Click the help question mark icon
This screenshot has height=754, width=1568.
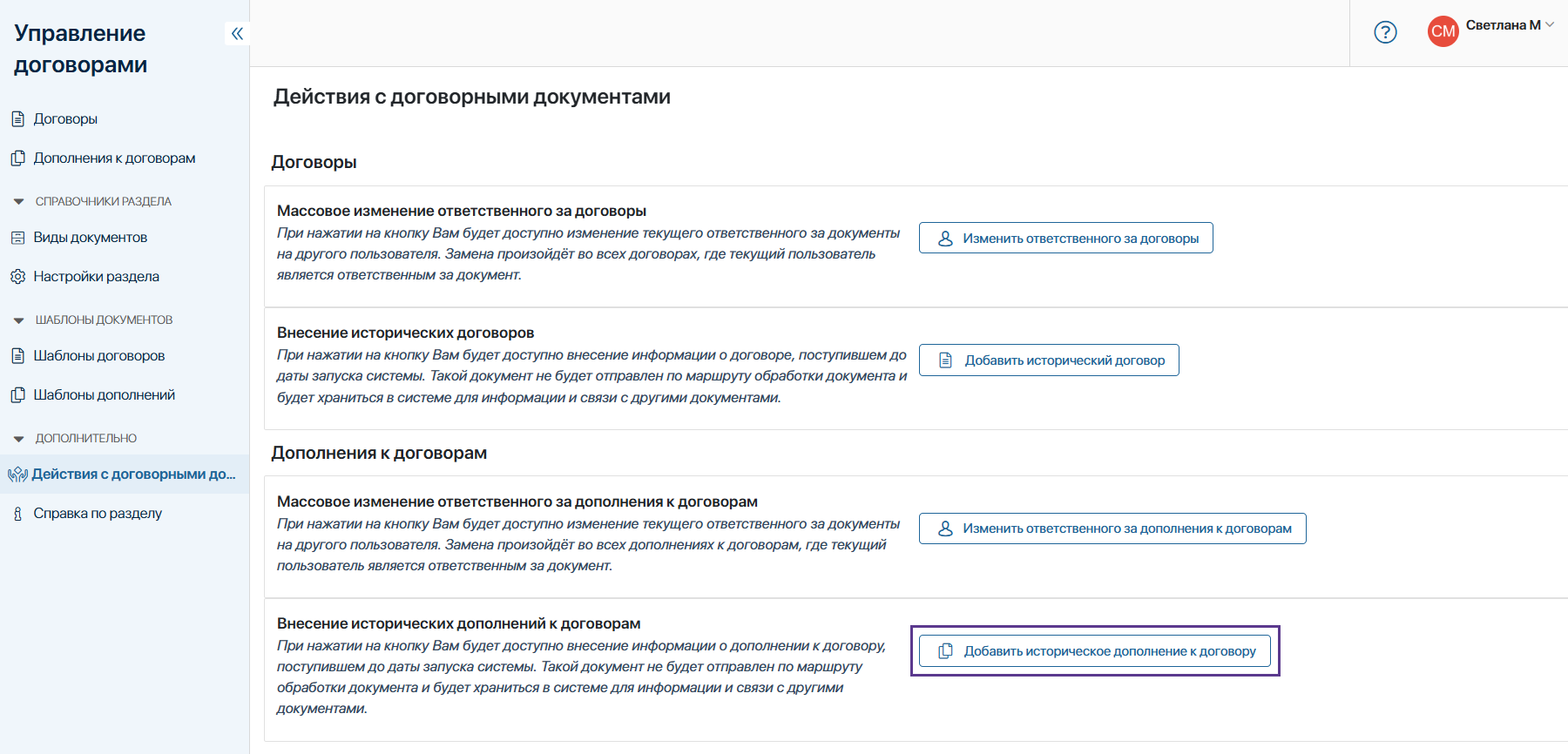pos(1385,32)
